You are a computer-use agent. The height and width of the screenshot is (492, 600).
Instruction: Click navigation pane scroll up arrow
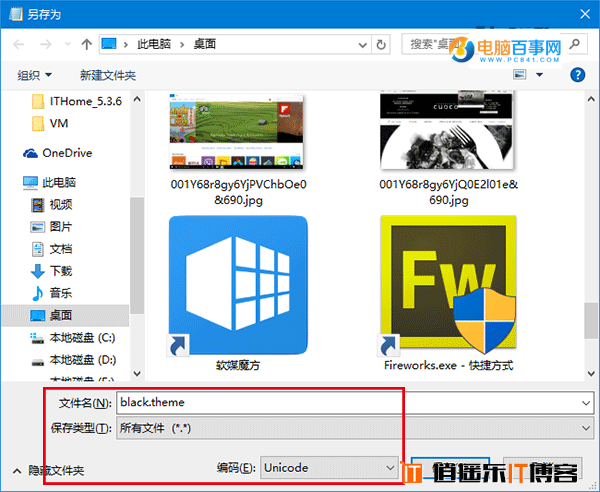point(137,99)
